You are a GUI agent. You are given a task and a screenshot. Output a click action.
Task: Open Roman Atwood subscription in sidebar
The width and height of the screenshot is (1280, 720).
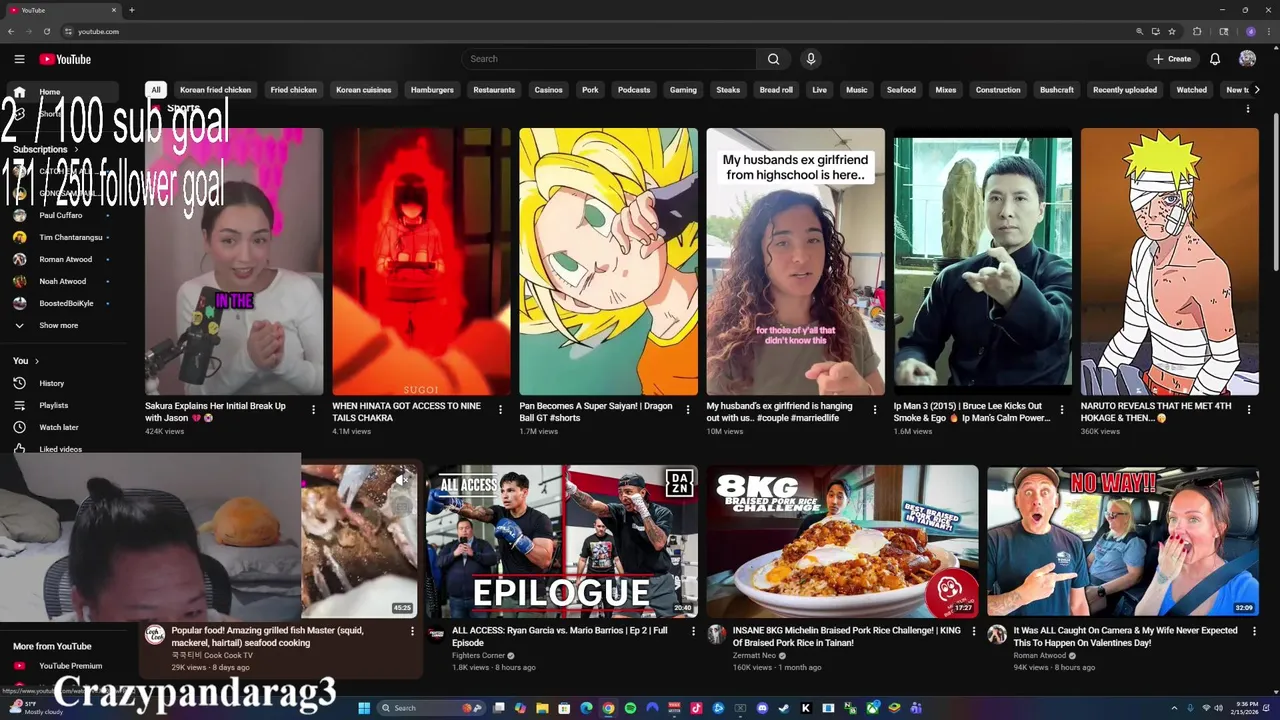(66, 259)
